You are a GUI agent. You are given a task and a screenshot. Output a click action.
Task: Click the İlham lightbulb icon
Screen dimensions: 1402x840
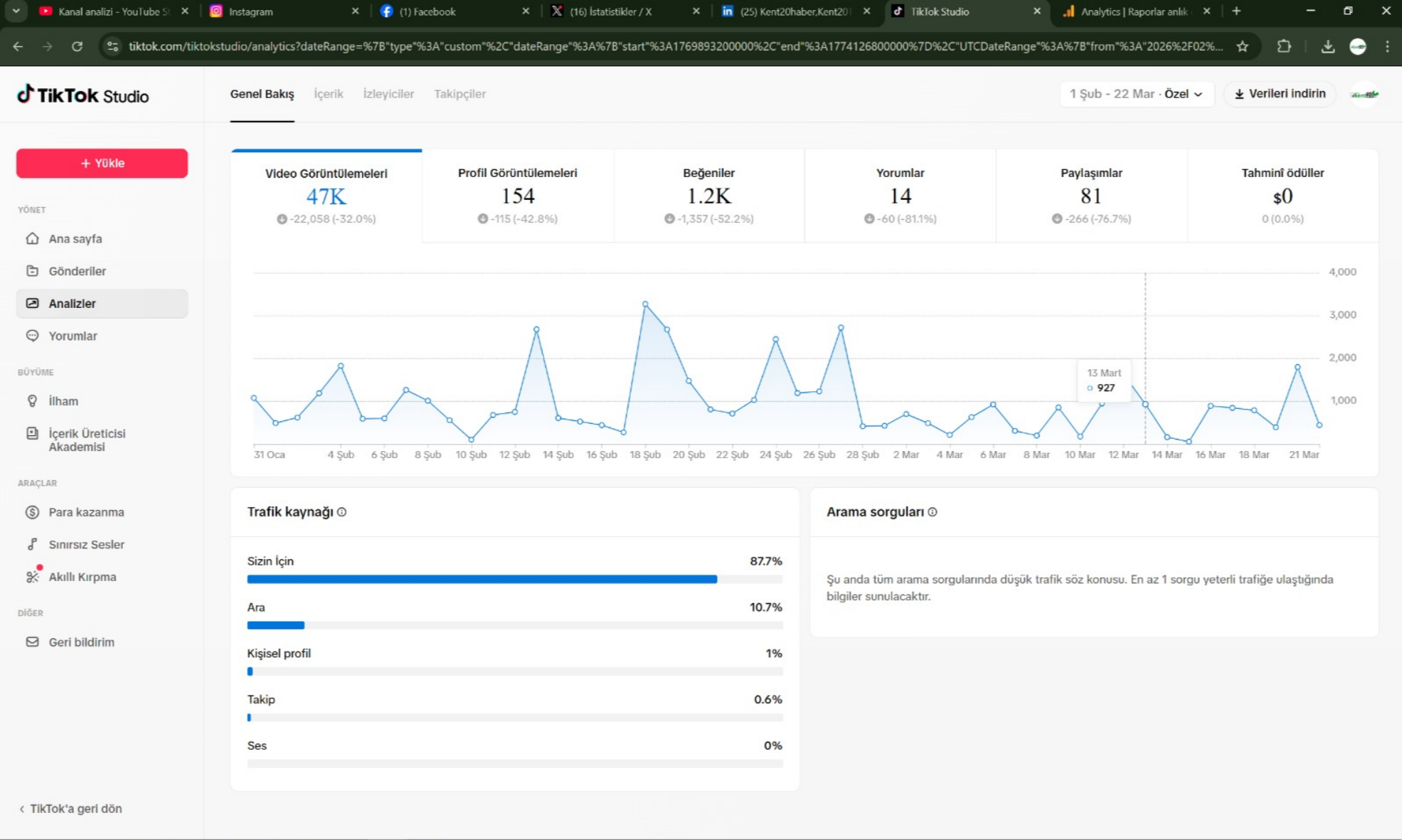point(32,401)
